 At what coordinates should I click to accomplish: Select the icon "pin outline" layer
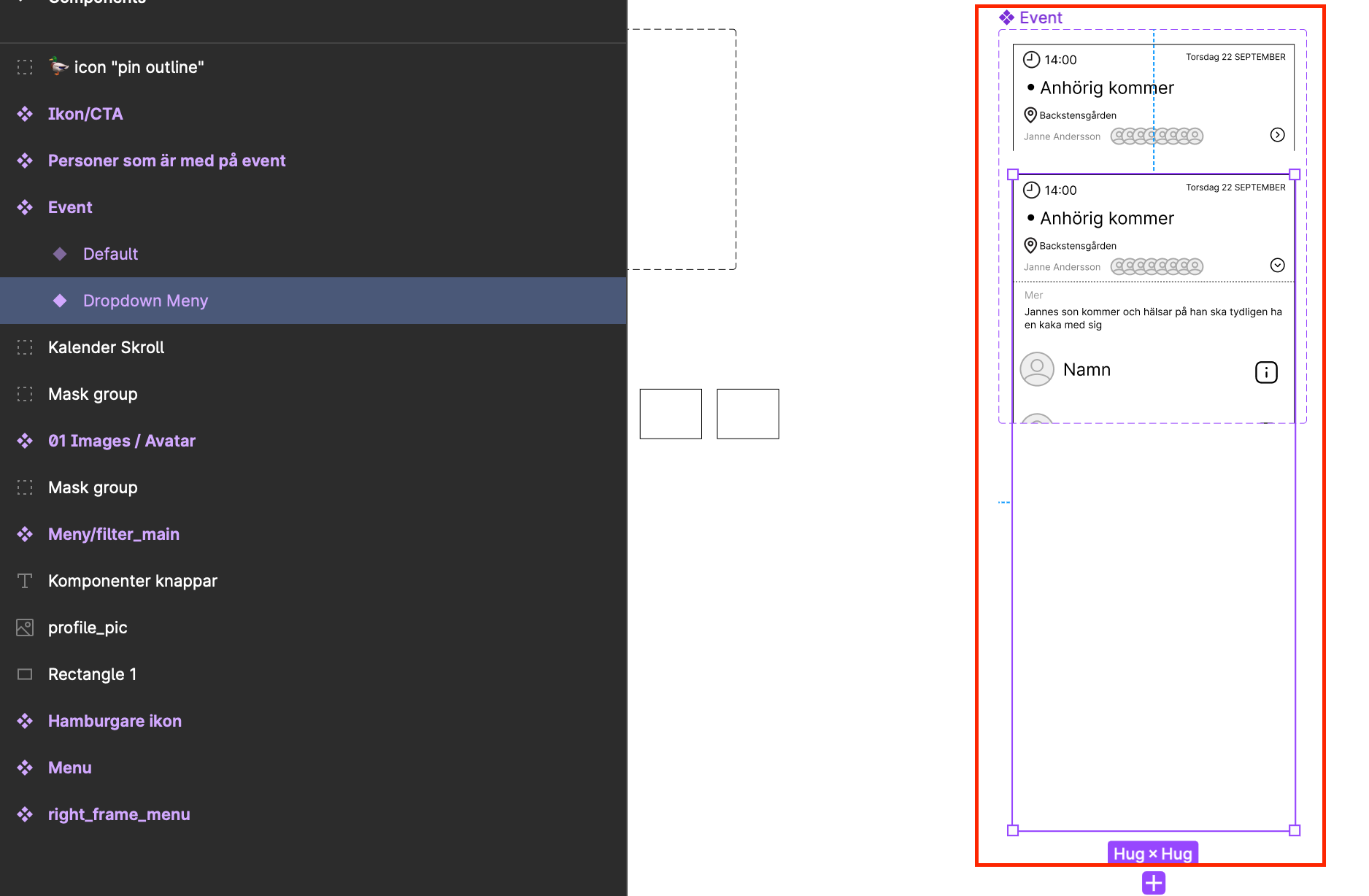point(313,67)
